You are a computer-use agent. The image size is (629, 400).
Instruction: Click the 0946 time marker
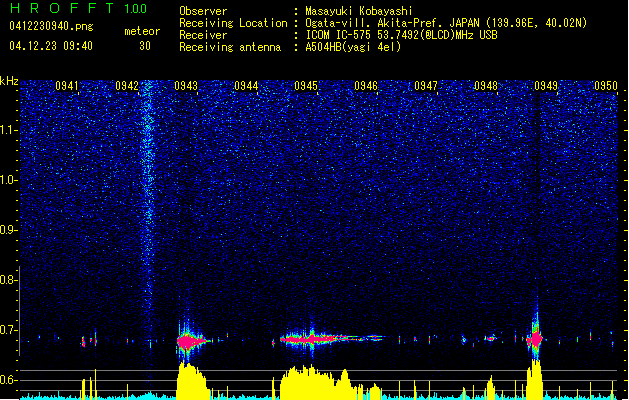pyautogui.click(x=366, y=86)
